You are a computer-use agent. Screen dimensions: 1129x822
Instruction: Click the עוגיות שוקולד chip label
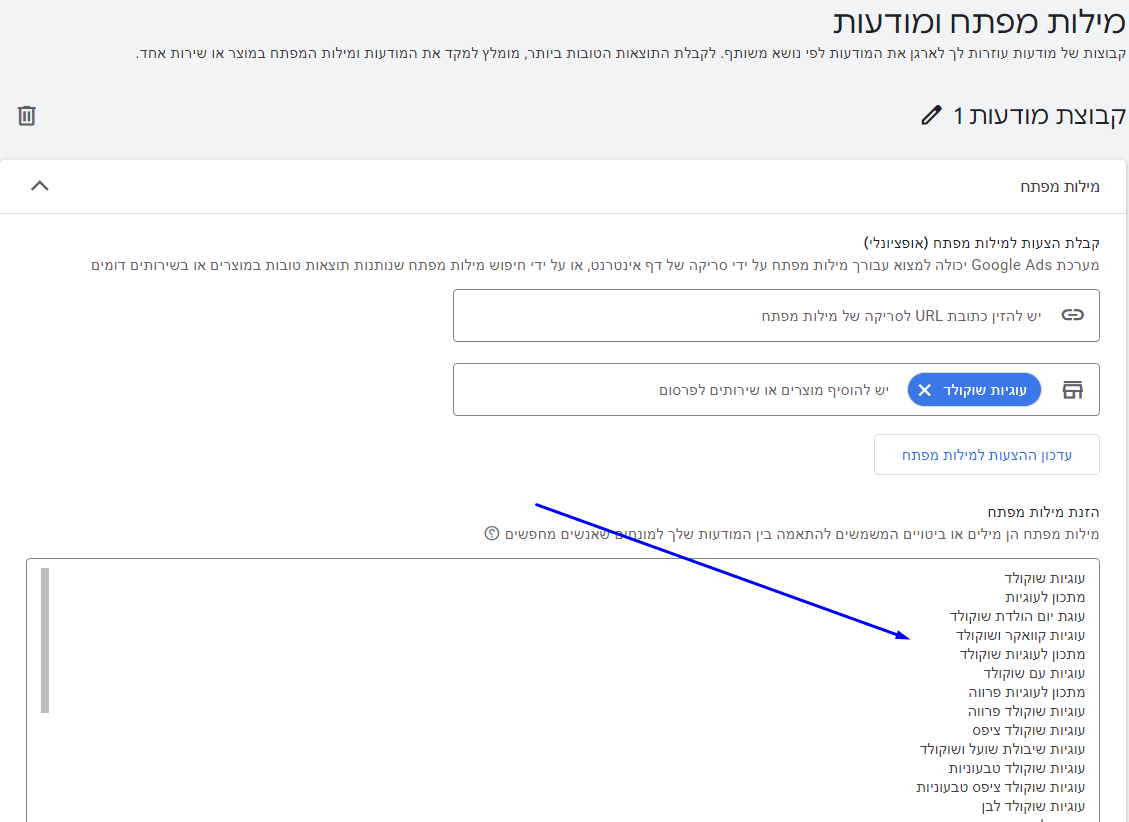tap(984, 390)
